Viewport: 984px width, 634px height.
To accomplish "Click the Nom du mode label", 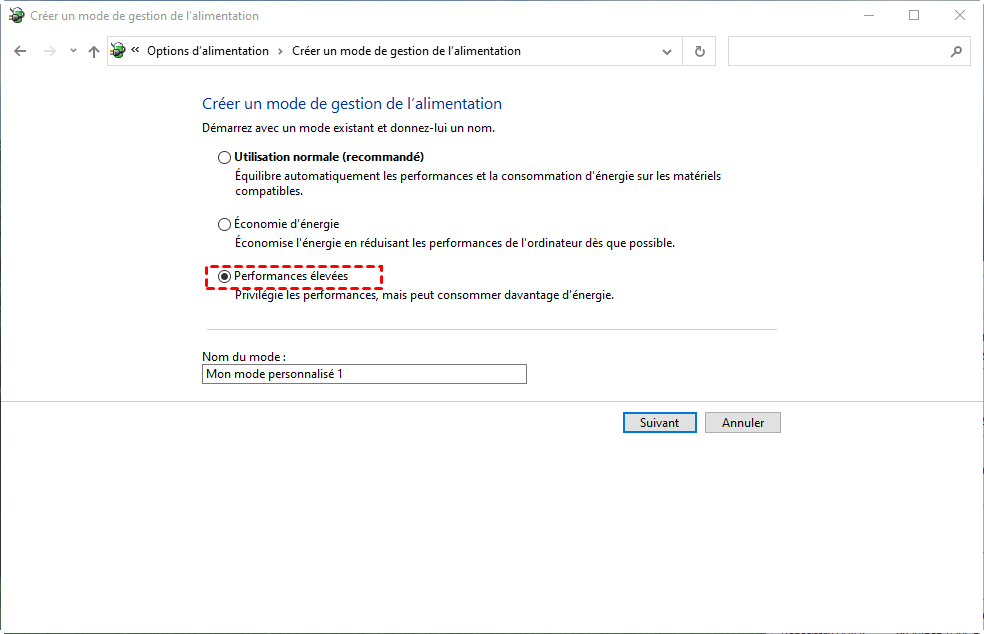I will click(243, 357).
